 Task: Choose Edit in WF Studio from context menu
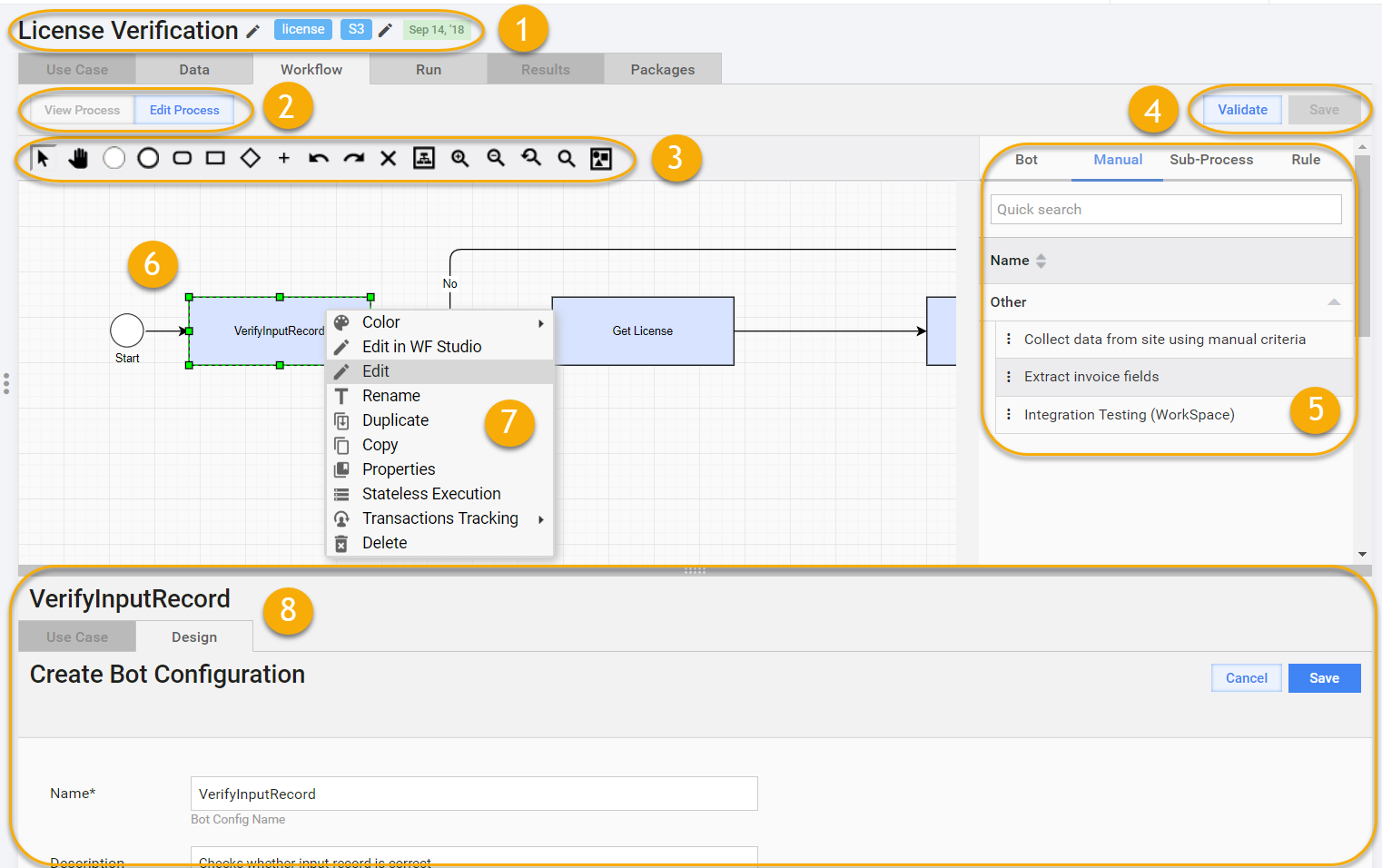click(x=439, y=347)
